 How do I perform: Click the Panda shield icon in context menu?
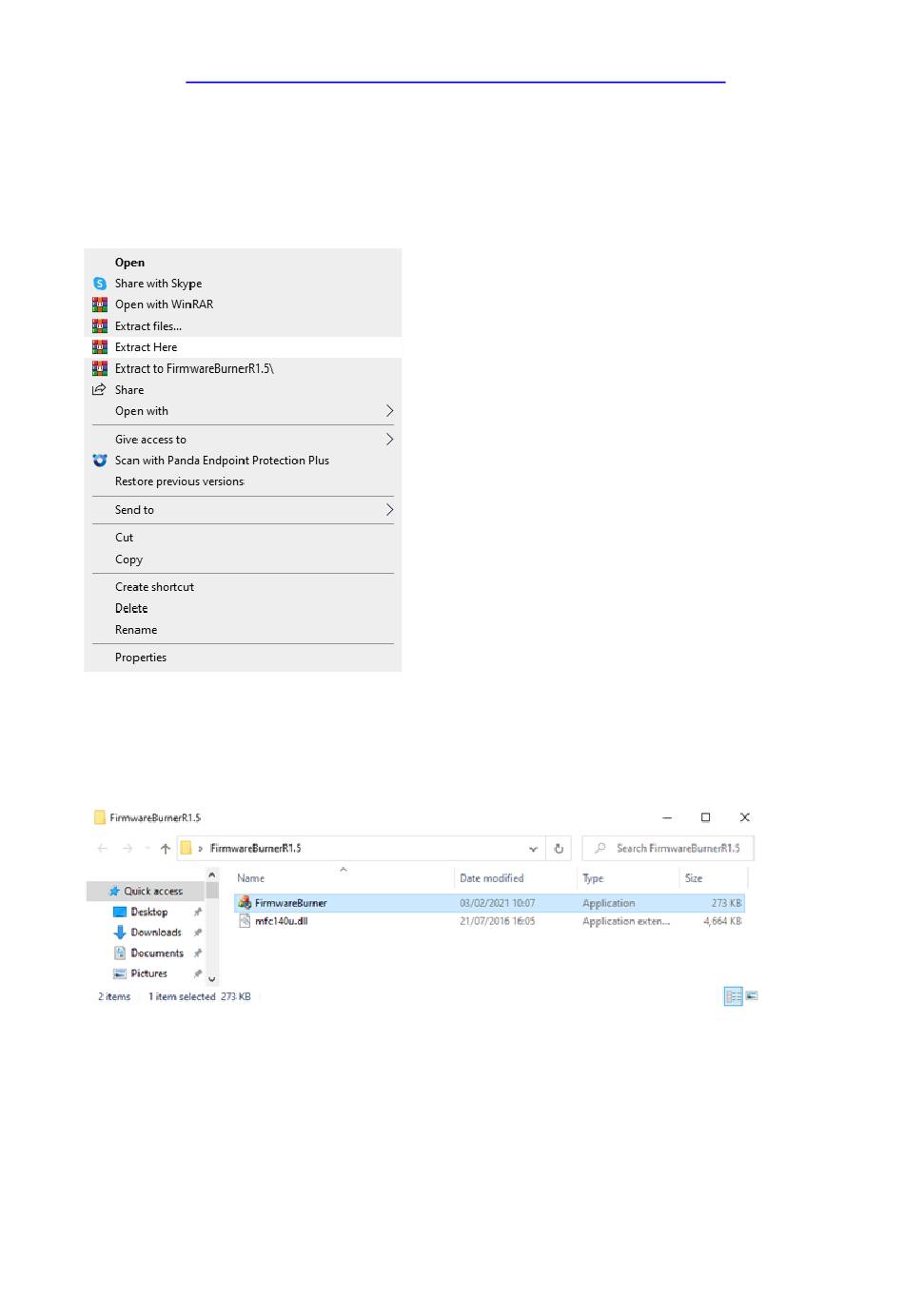coord(100,461)
